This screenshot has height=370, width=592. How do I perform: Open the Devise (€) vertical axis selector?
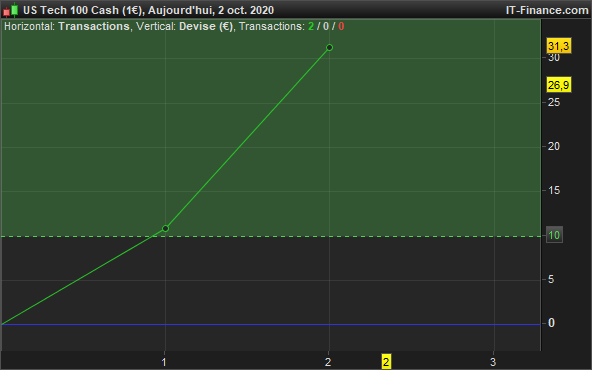[206, 26]
